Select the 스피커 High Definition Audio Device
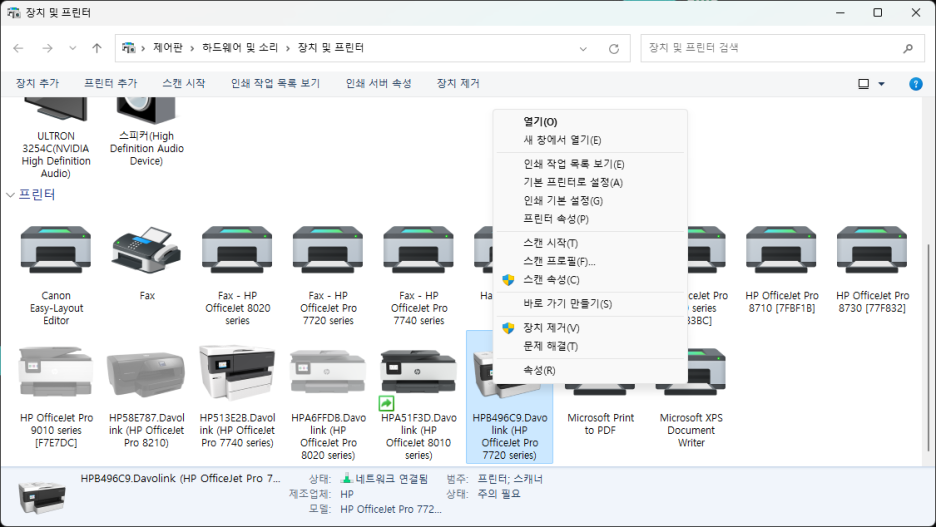Screen dimensions: 936x527 (147, 134)
